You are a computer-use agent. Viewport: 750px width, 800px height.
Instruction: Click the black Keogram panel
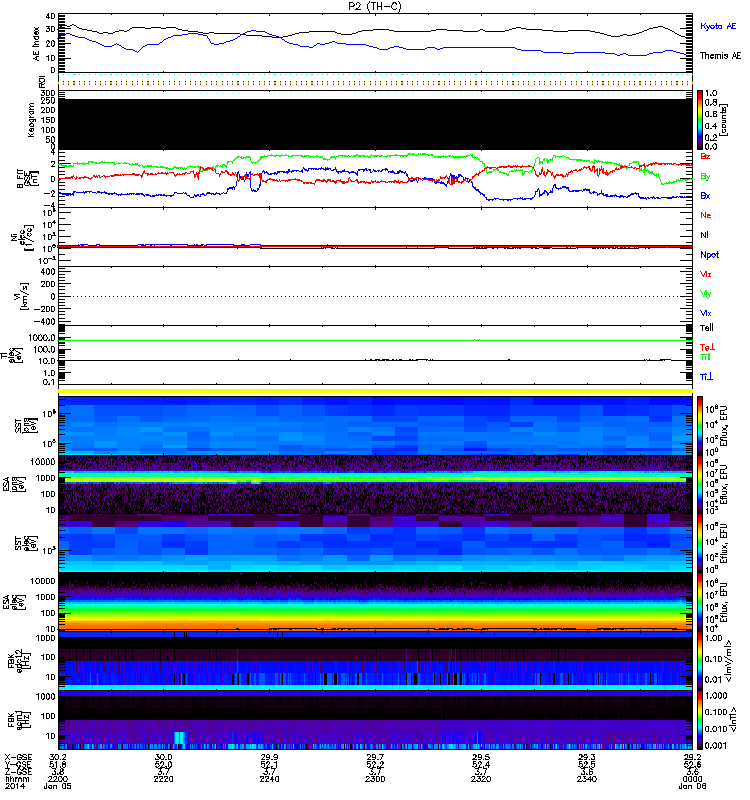coord(375,124)
